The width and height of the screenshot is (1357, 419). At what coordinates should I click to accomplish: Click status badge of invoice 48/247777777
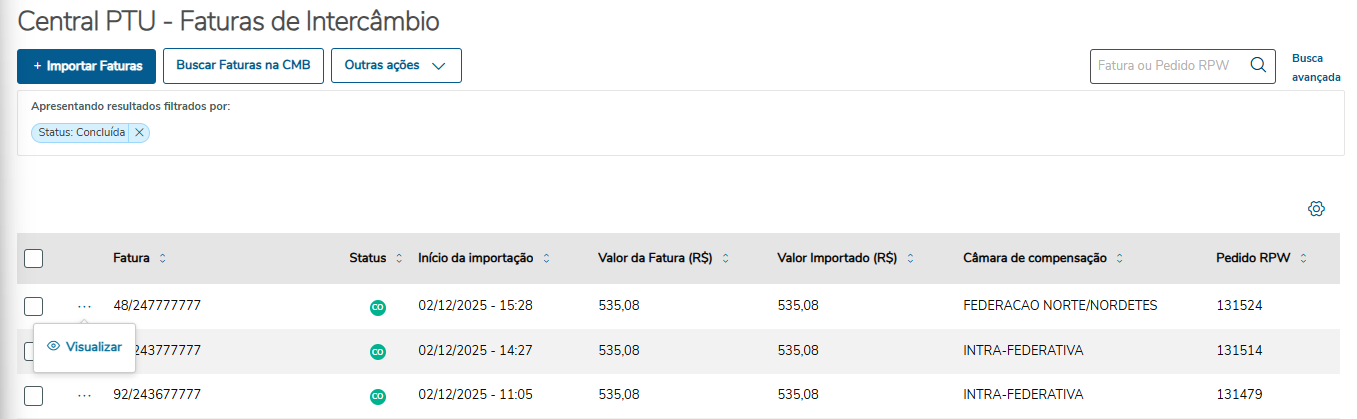378,306
